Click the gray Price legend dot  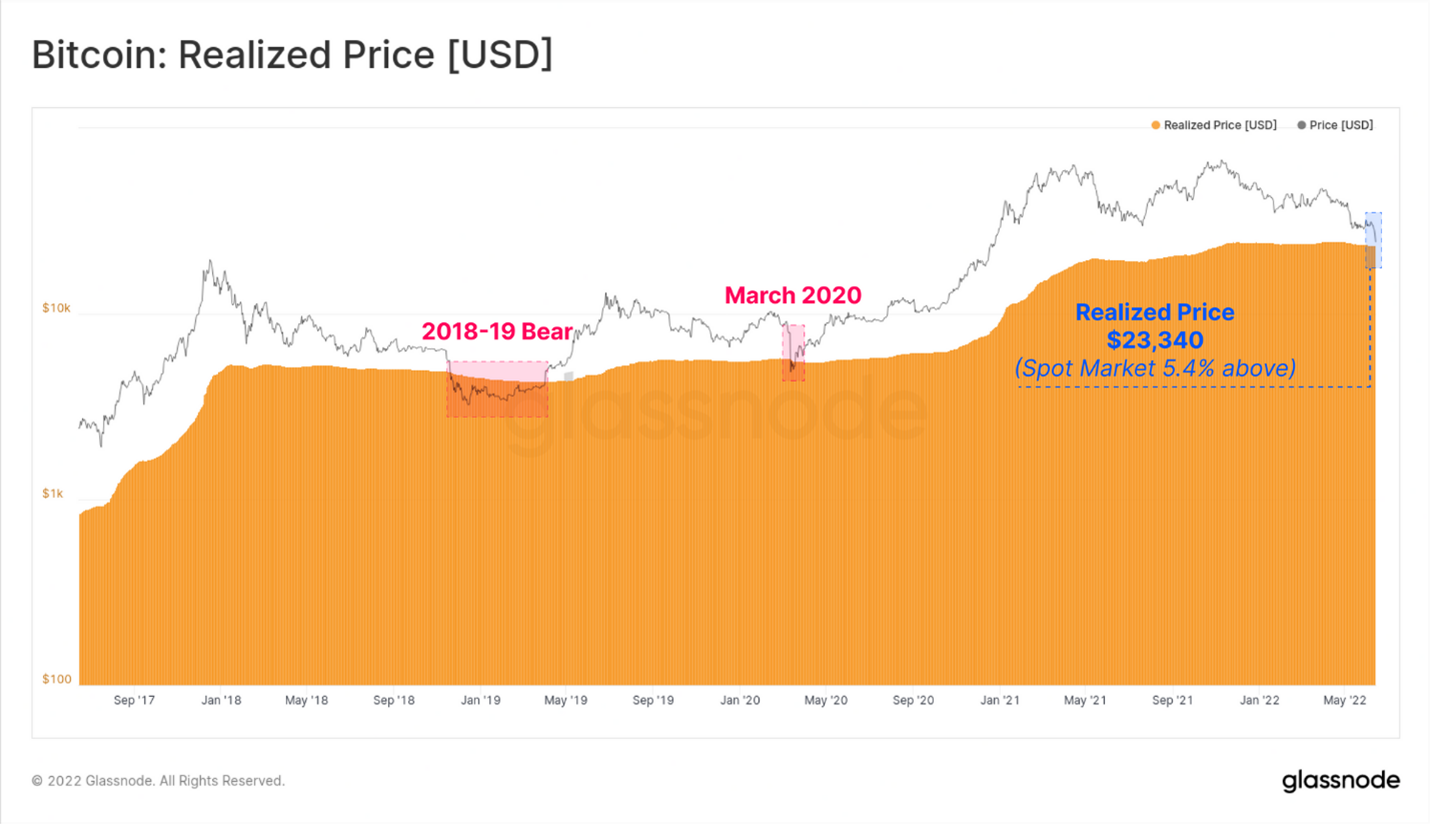(1301, 126)
